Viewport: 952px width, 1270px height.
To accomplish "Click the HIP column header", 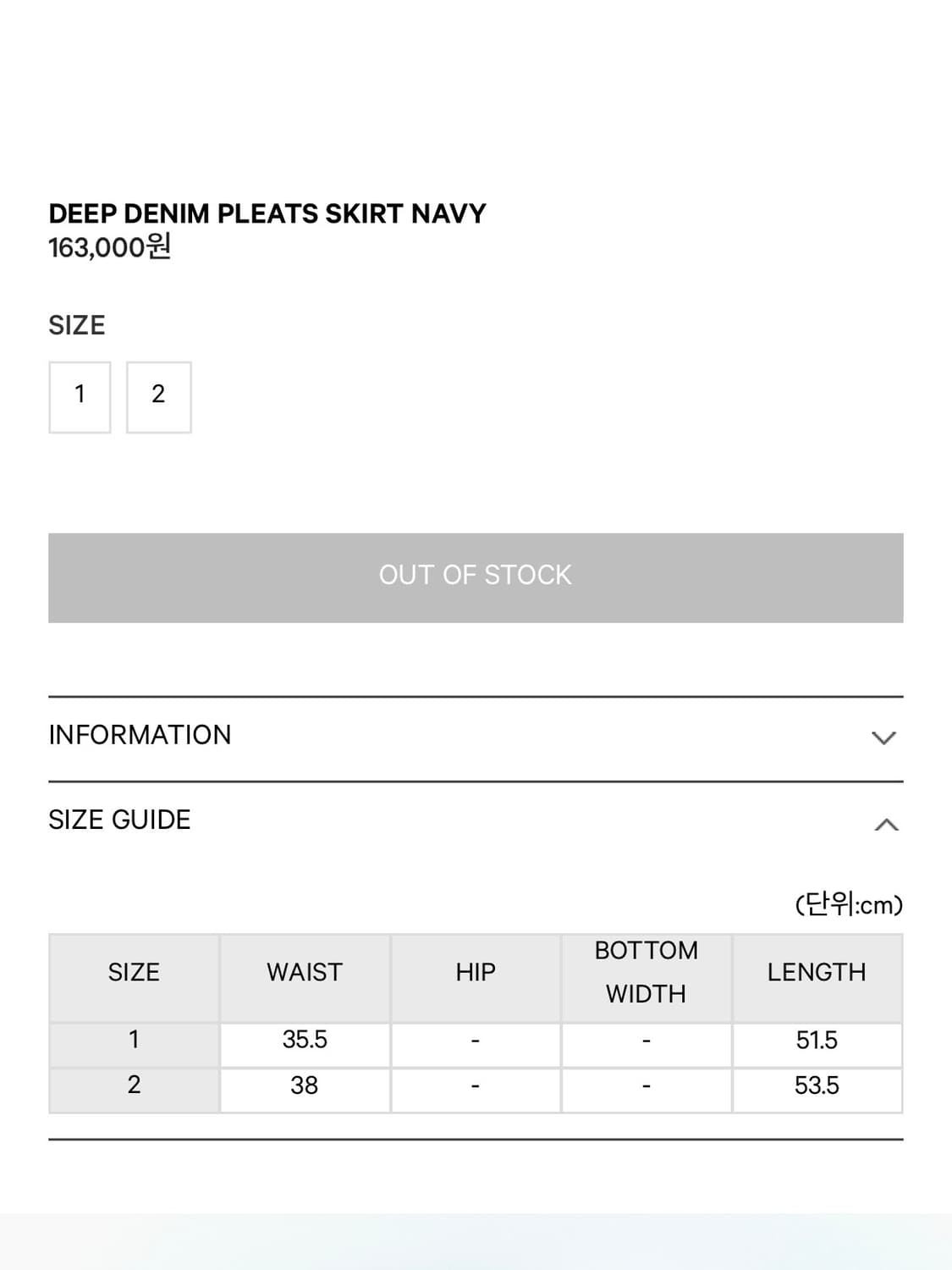I will tap(476, 973).
